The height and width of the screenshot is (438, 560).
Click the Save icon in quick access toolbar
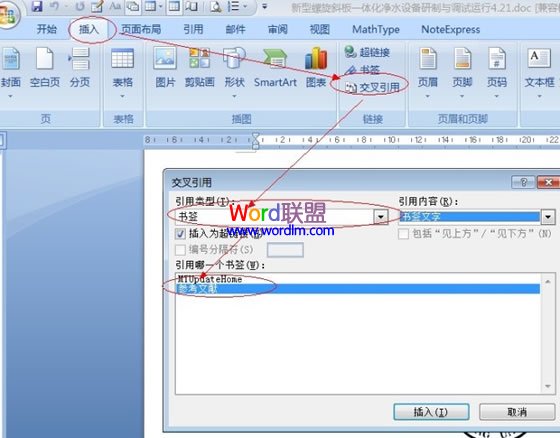(37, 6)
